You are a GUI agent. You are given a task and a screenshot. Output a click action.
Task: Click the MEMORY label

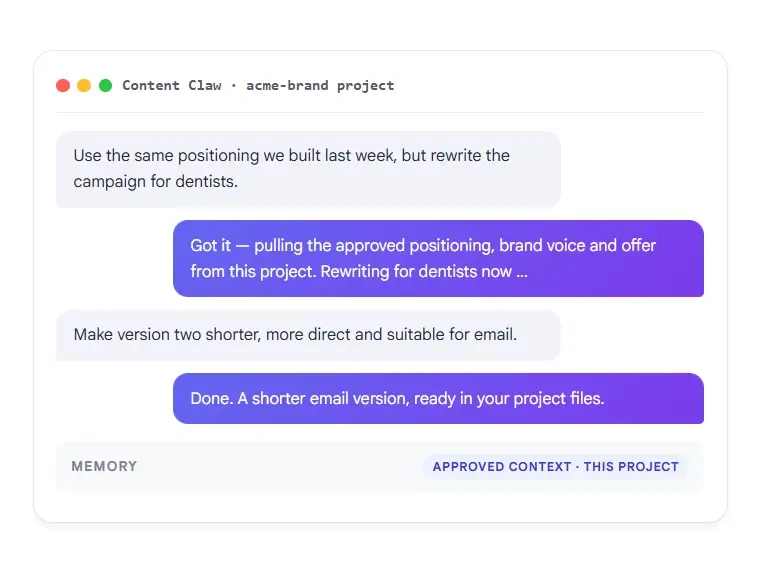(104, 467)
